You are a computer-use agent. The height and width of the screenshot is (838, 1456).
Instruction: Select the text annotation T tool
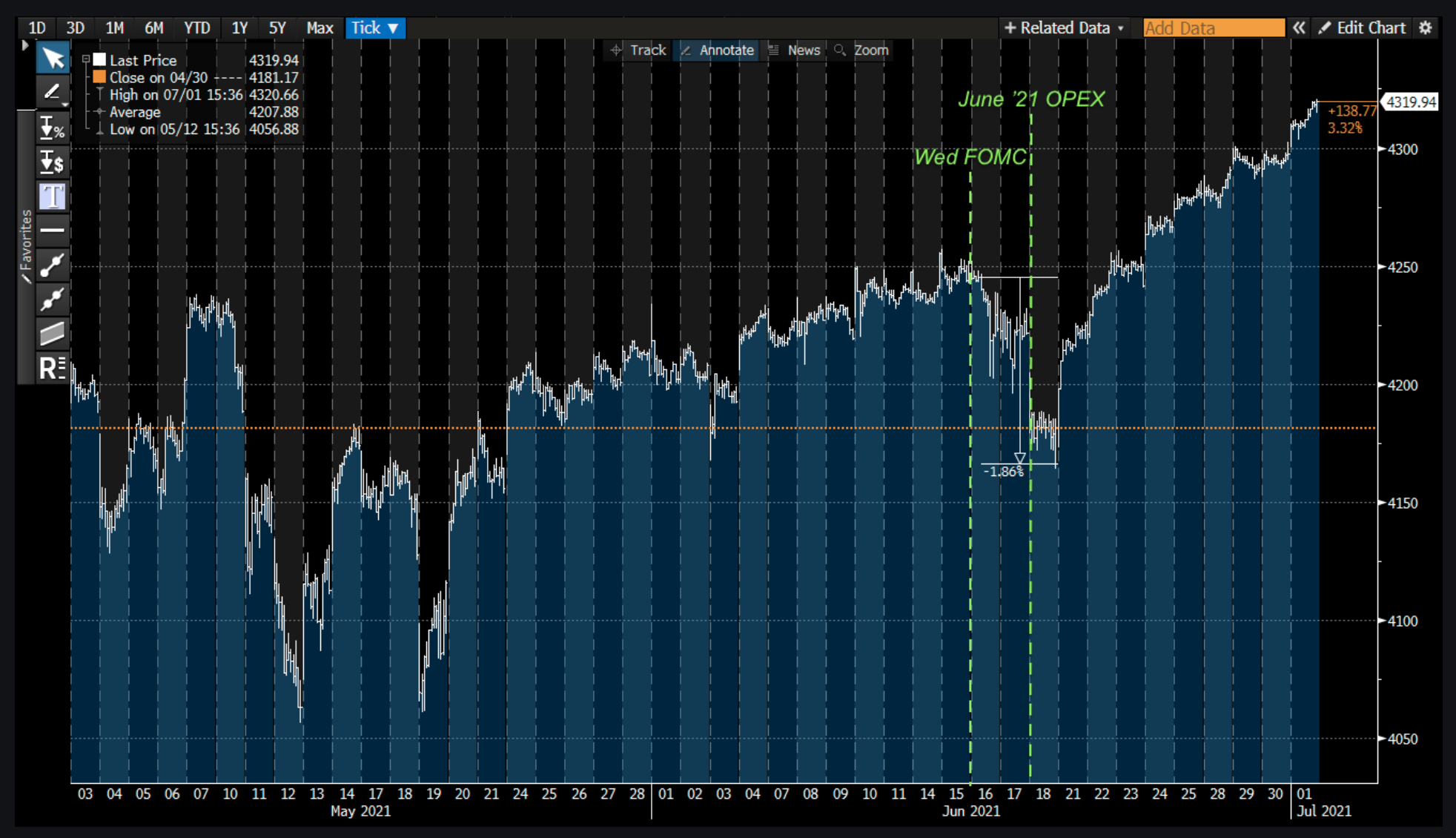pyautogui.click(x=53, y=197)
